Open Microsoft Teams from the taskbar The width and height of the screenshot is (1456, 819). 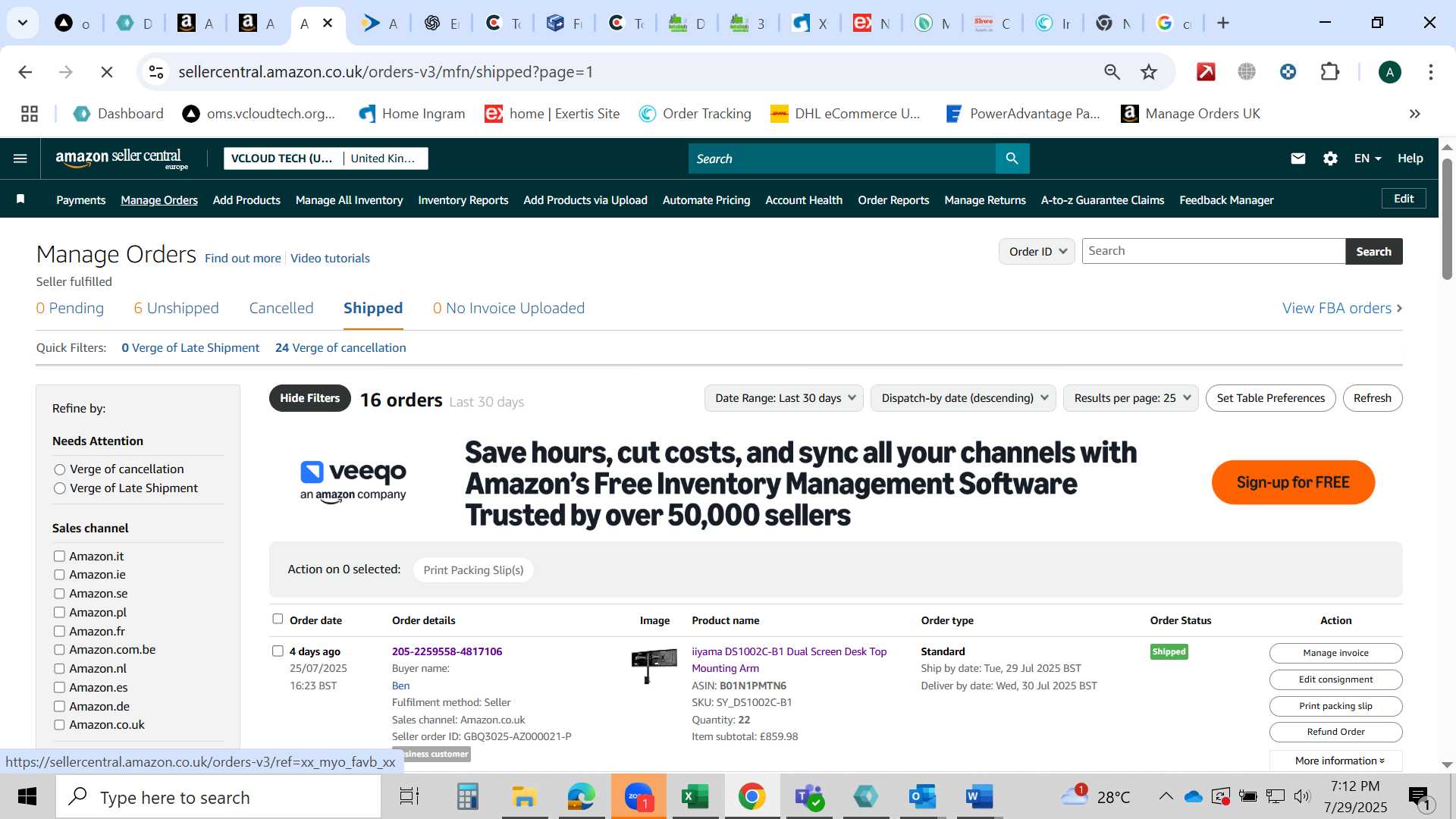(808, 797)
